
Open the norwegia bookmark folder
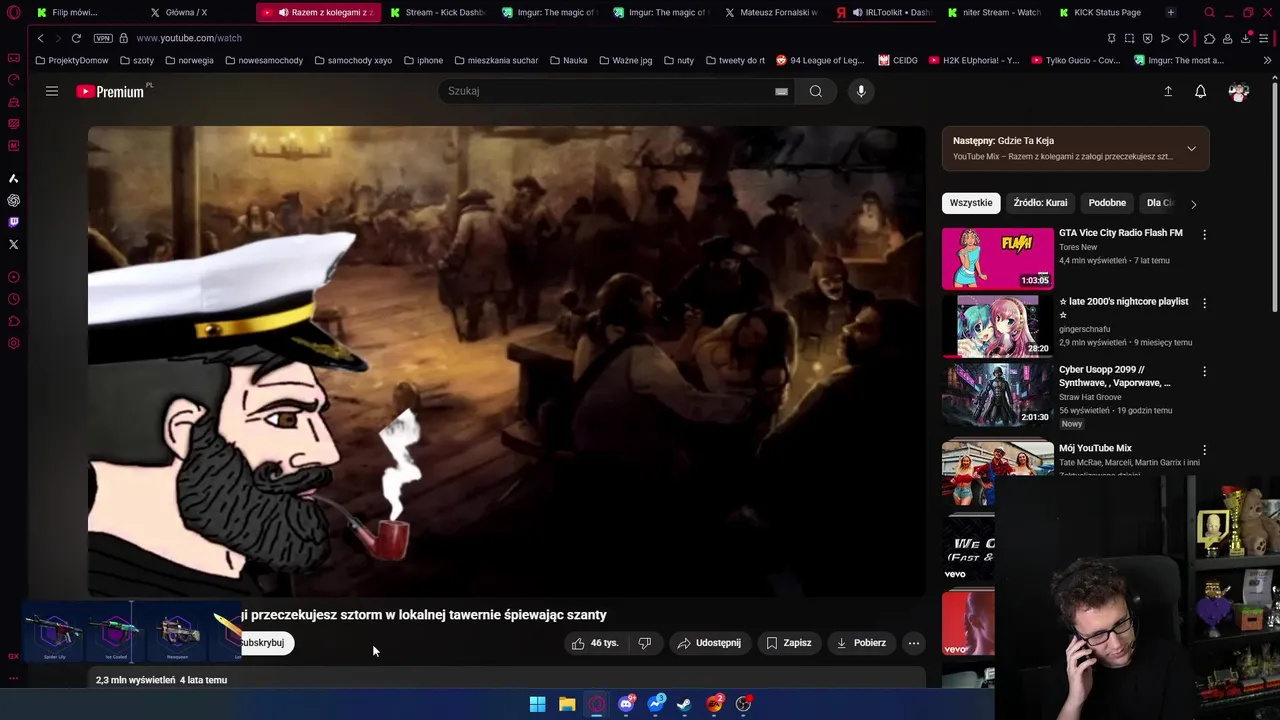pyautogui.click(x=189, y=60)
